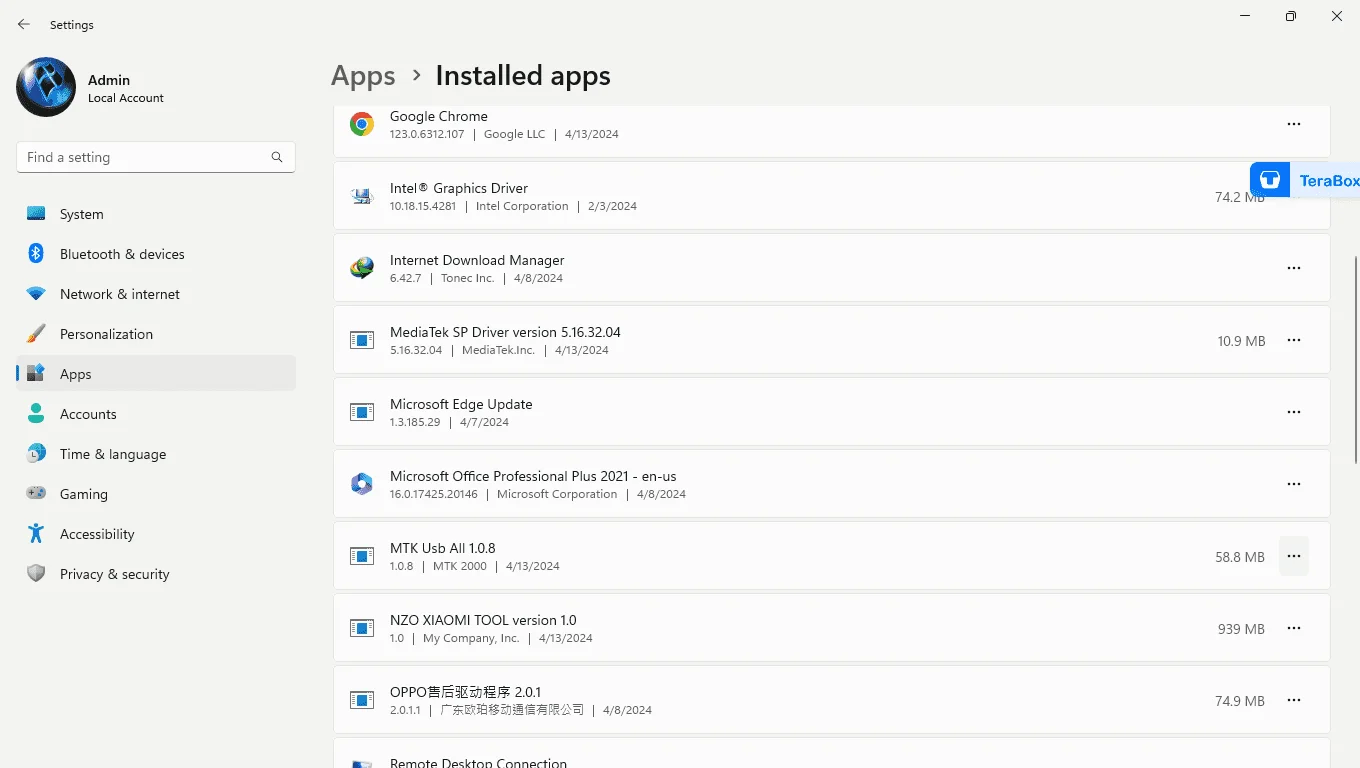Screen dimensions: 1360x768
Task: Open more options for MediaTek SP Driver
Action: coord(1294,340)
